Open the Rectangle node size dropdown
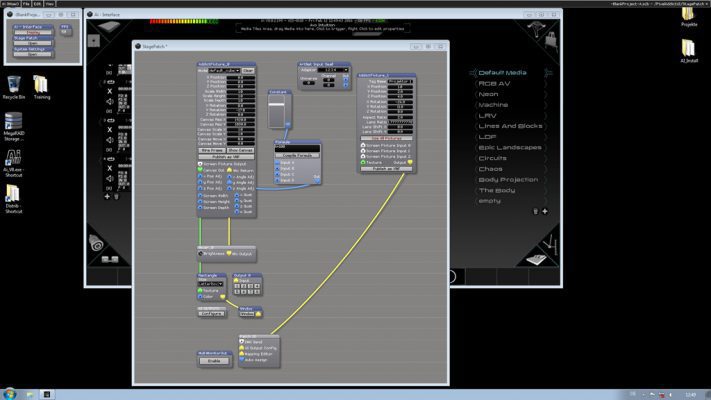Screen dimensions: 711x400 211,283
